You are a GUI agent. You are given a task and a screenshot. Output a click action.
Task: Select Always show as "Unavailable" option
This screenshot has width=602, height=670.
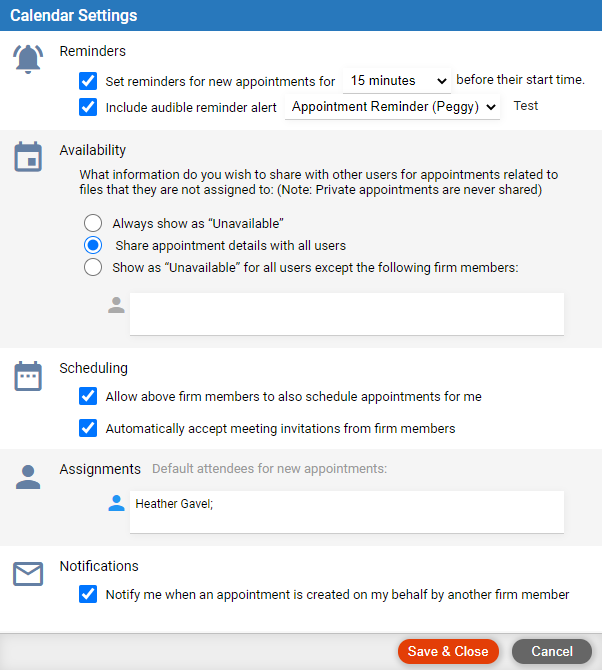[93, 223]
